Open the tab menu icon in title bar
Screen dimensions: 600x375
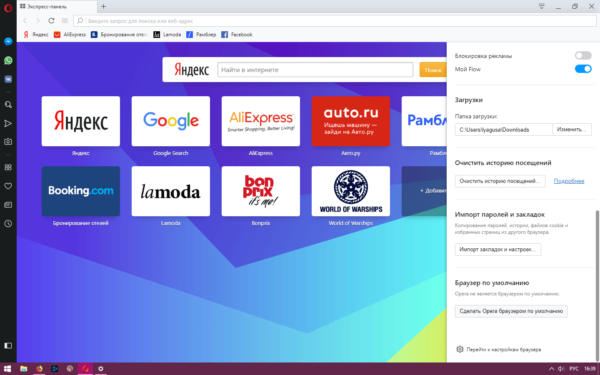[541, 7]
